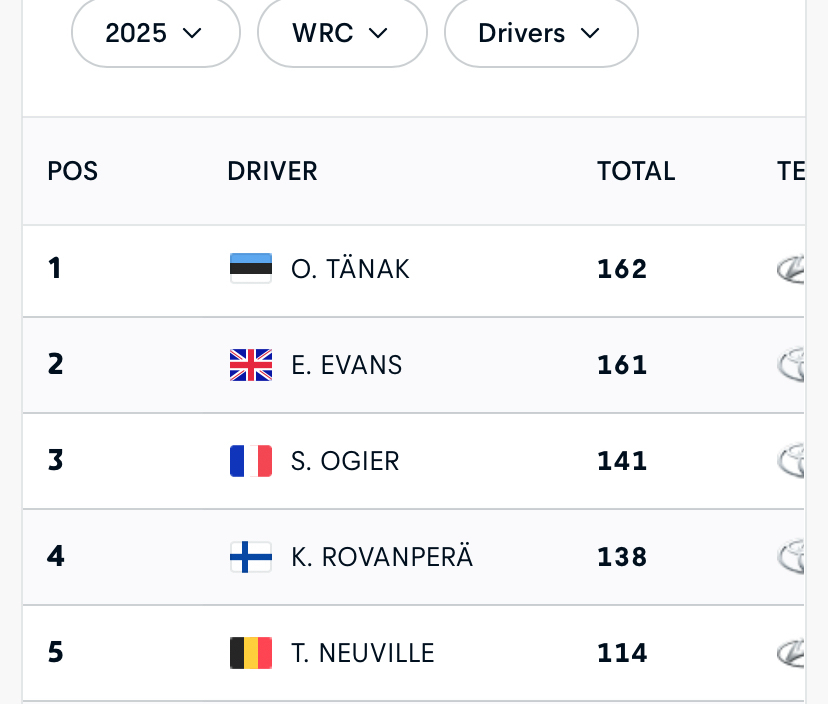This screenshot has width=828, height=704.
Task: Click the TOTAL column header
Action: click(x=636, y=171)
